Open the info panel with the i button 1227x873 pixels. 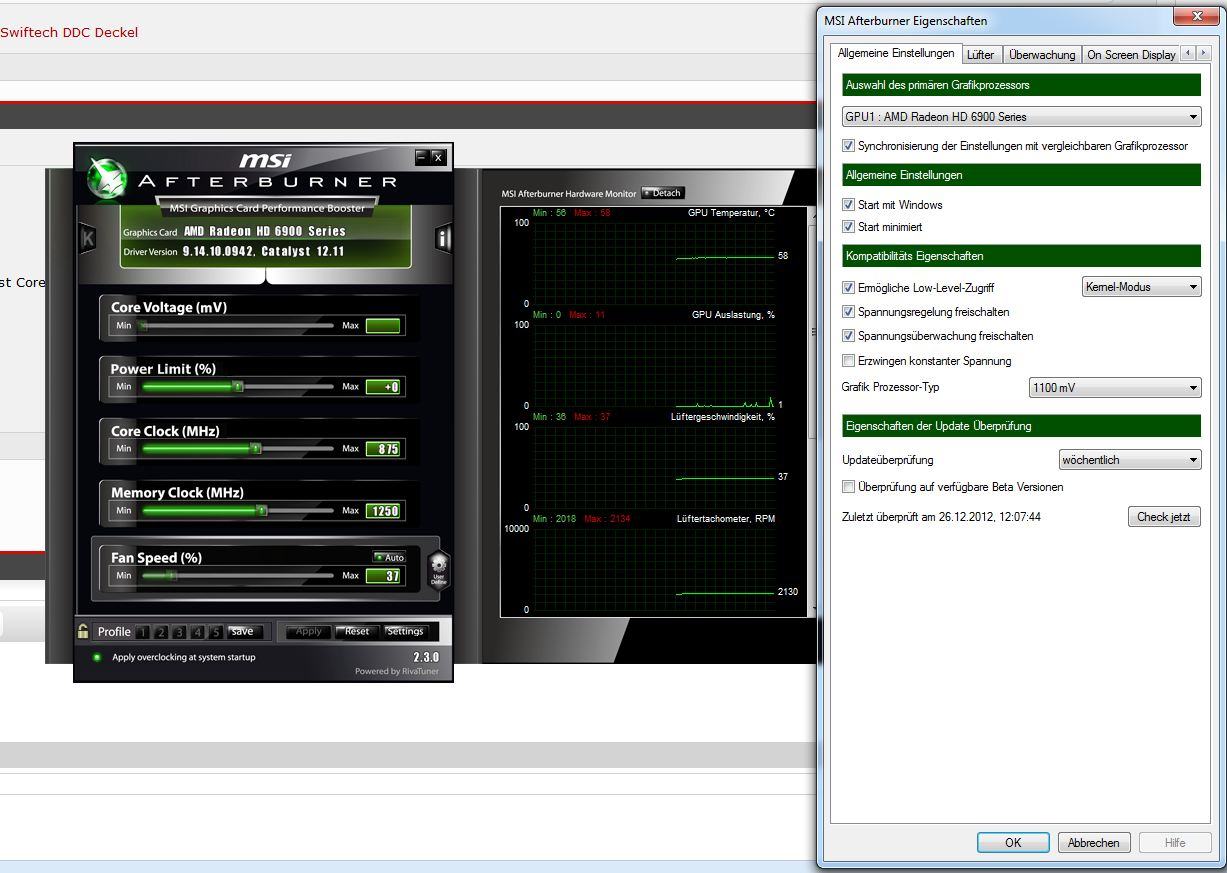(443, 239)
